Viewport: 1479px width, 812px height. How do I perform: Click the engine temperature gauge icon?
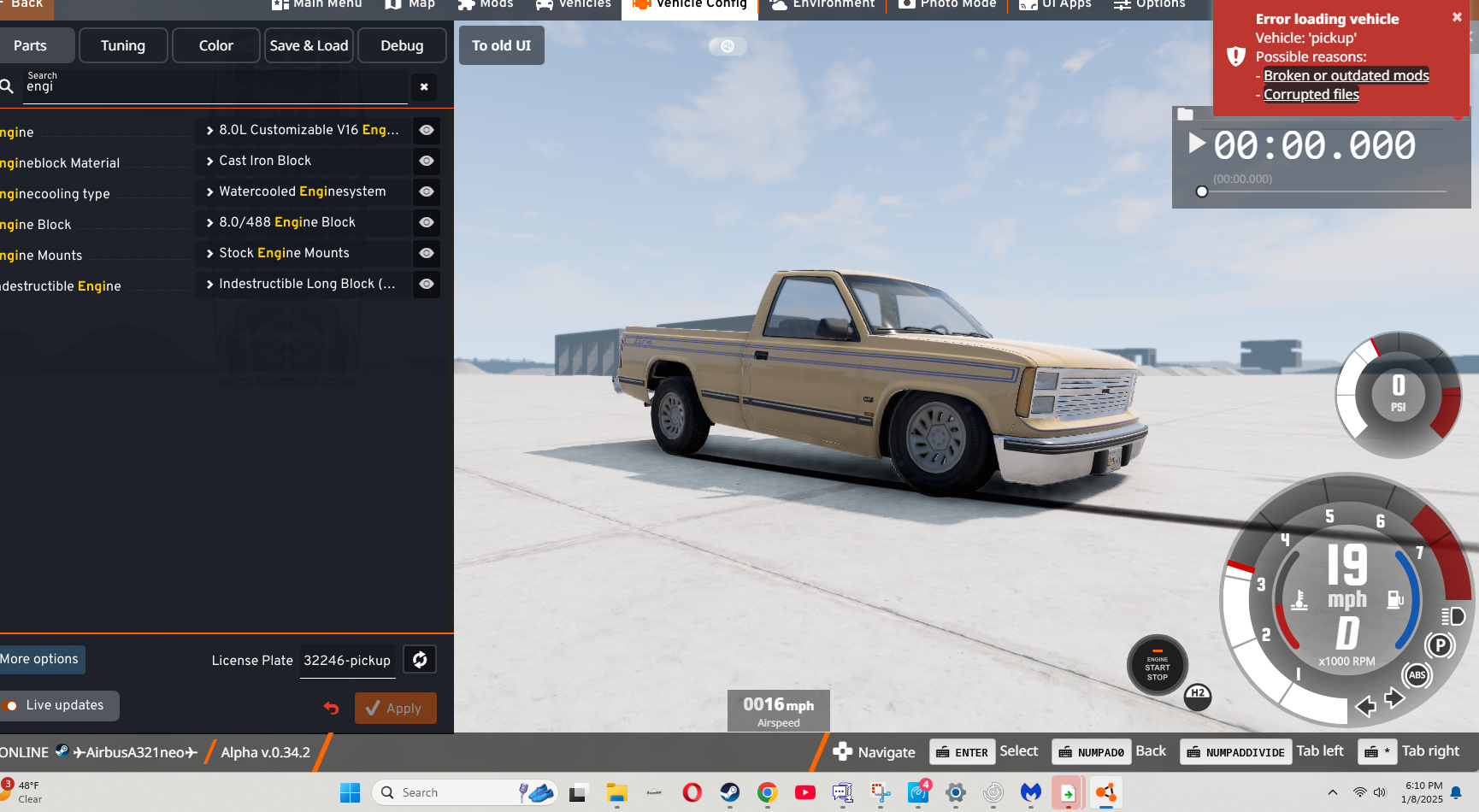(x=1299, y=600)
